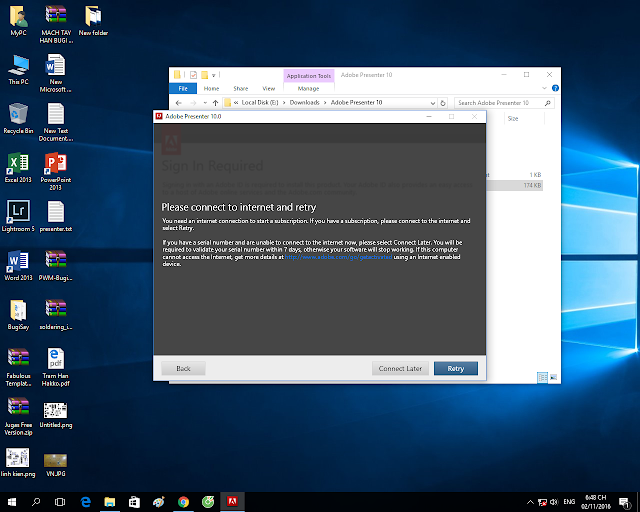The width and height of the screenshot is (640, 512).
Task: Select the Recycle Bin icon
Action: pos(18,119)
